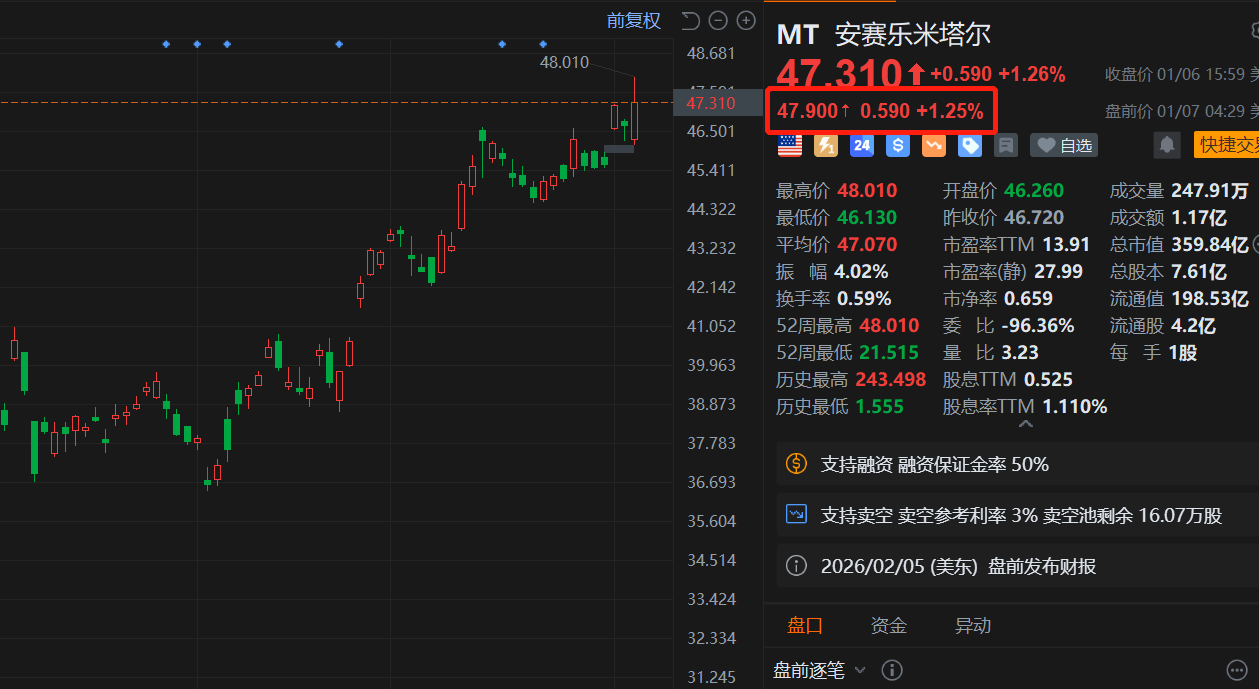Click the 流通值 198.53亿 value

(1210, 298)
